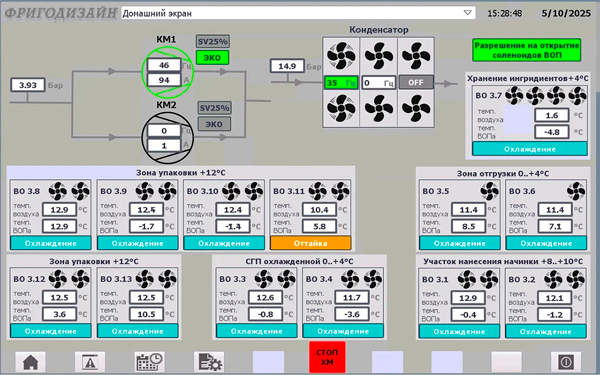Click second fan icon of ВО 3.4
The image size is (600, 375).
pyautogui.click(x=373, y=279)
